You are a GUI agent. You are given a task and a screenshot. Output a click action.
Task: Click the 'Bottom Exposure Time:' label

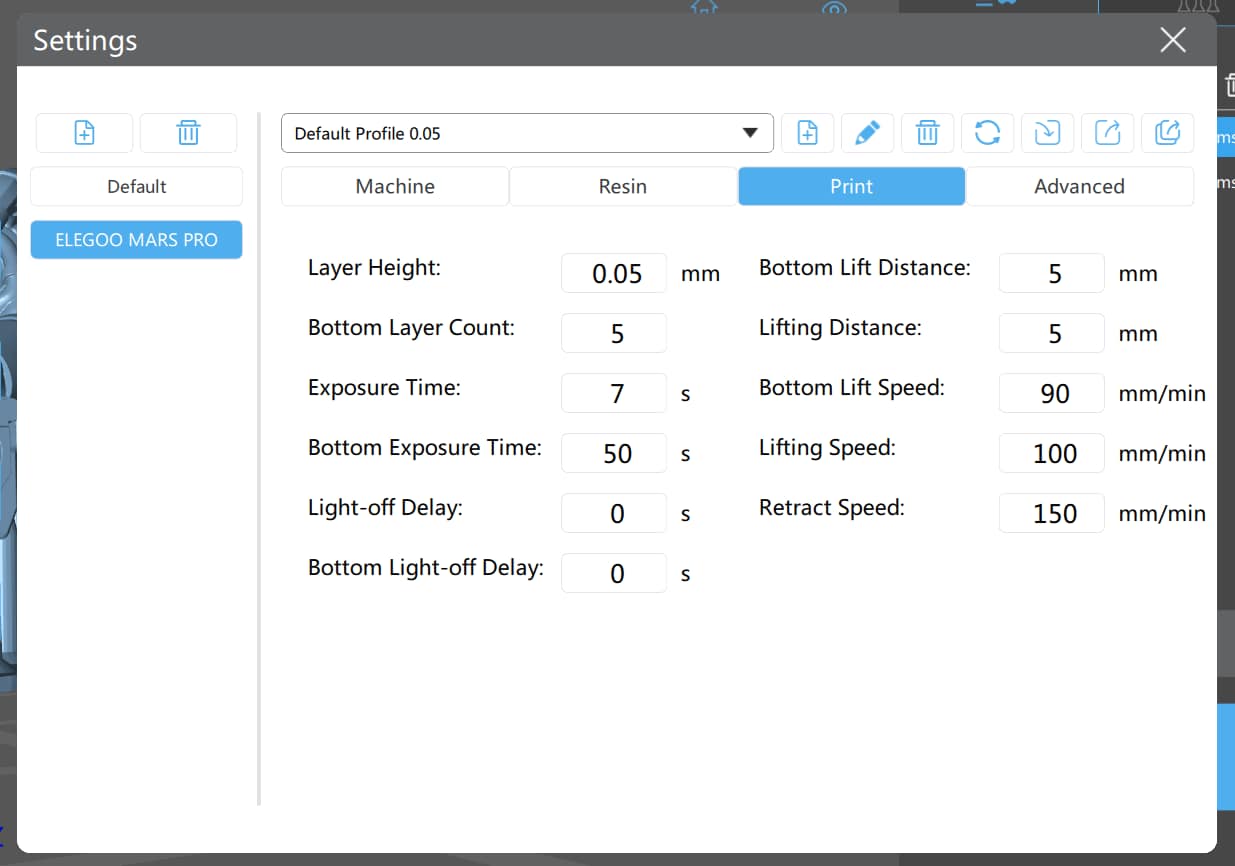pos(425,448)
